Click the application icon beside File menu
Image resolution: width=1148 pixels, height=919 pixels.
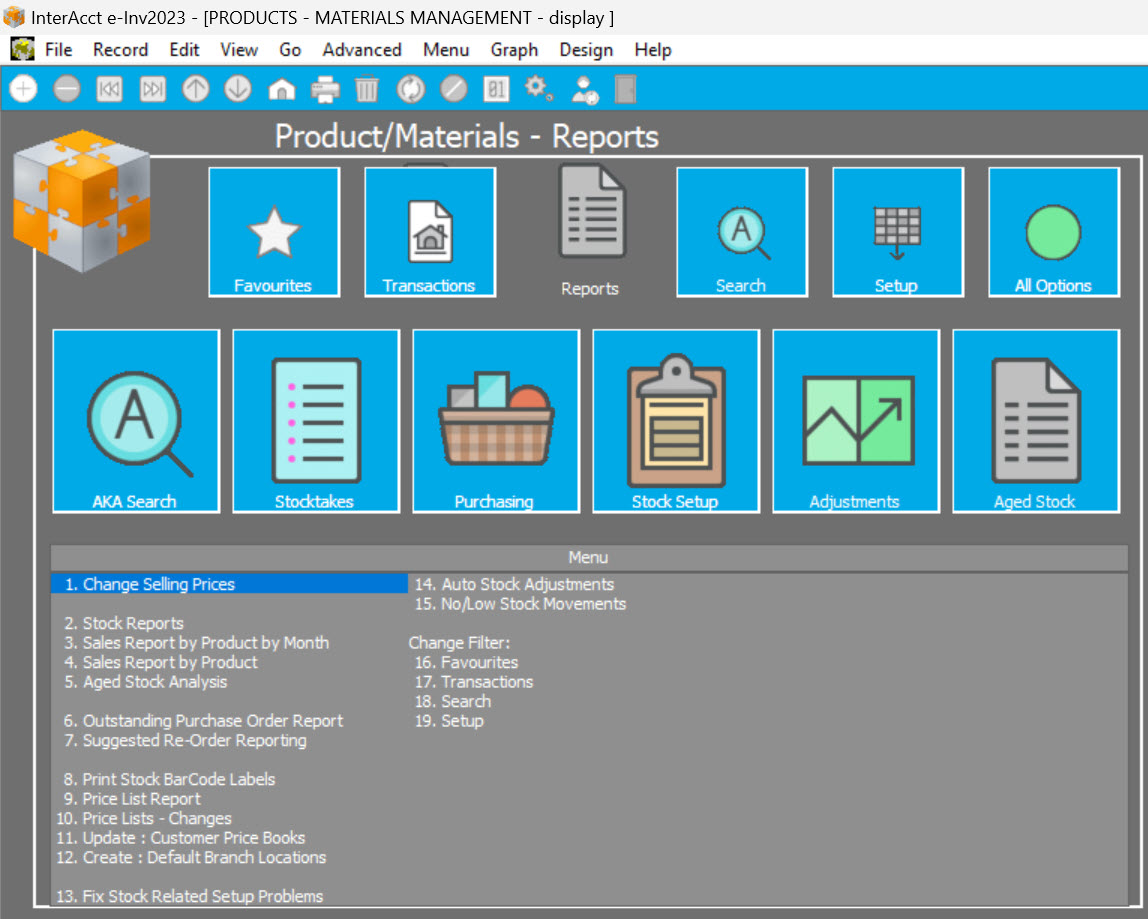coord(22,50)
